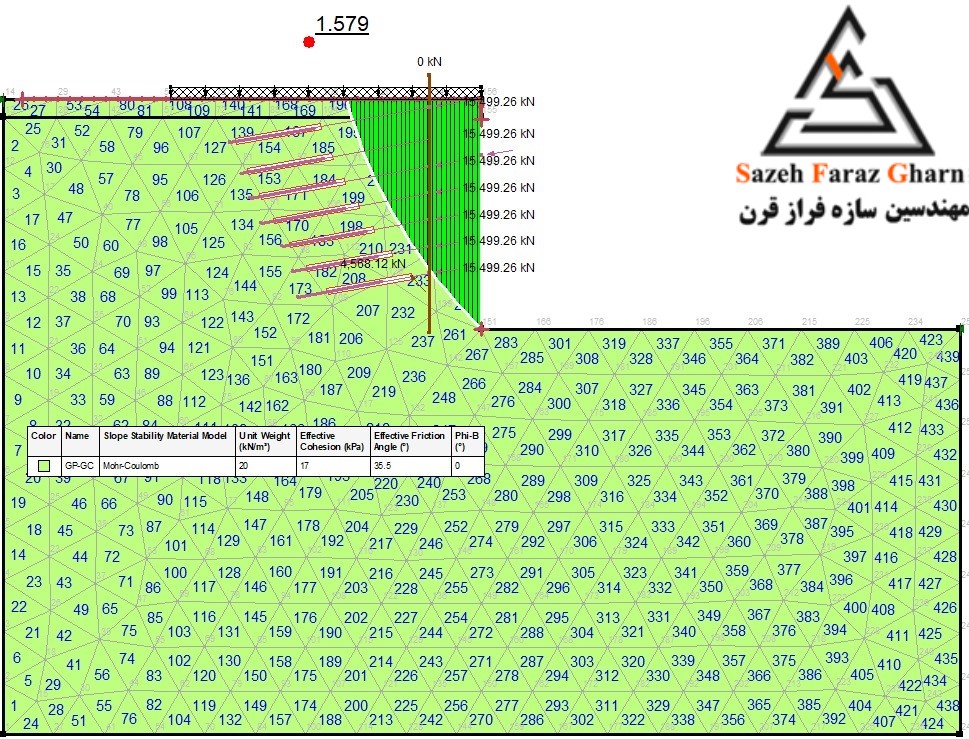Select mesh element number 51

point(78,720)
